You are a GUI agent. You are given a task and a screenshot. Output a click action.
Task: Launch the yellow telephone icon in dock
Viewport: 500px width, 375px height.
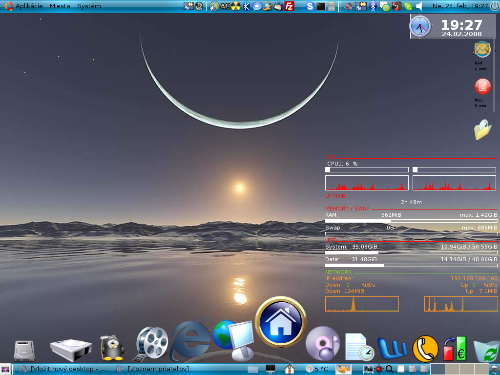click(x=425, y=349)
